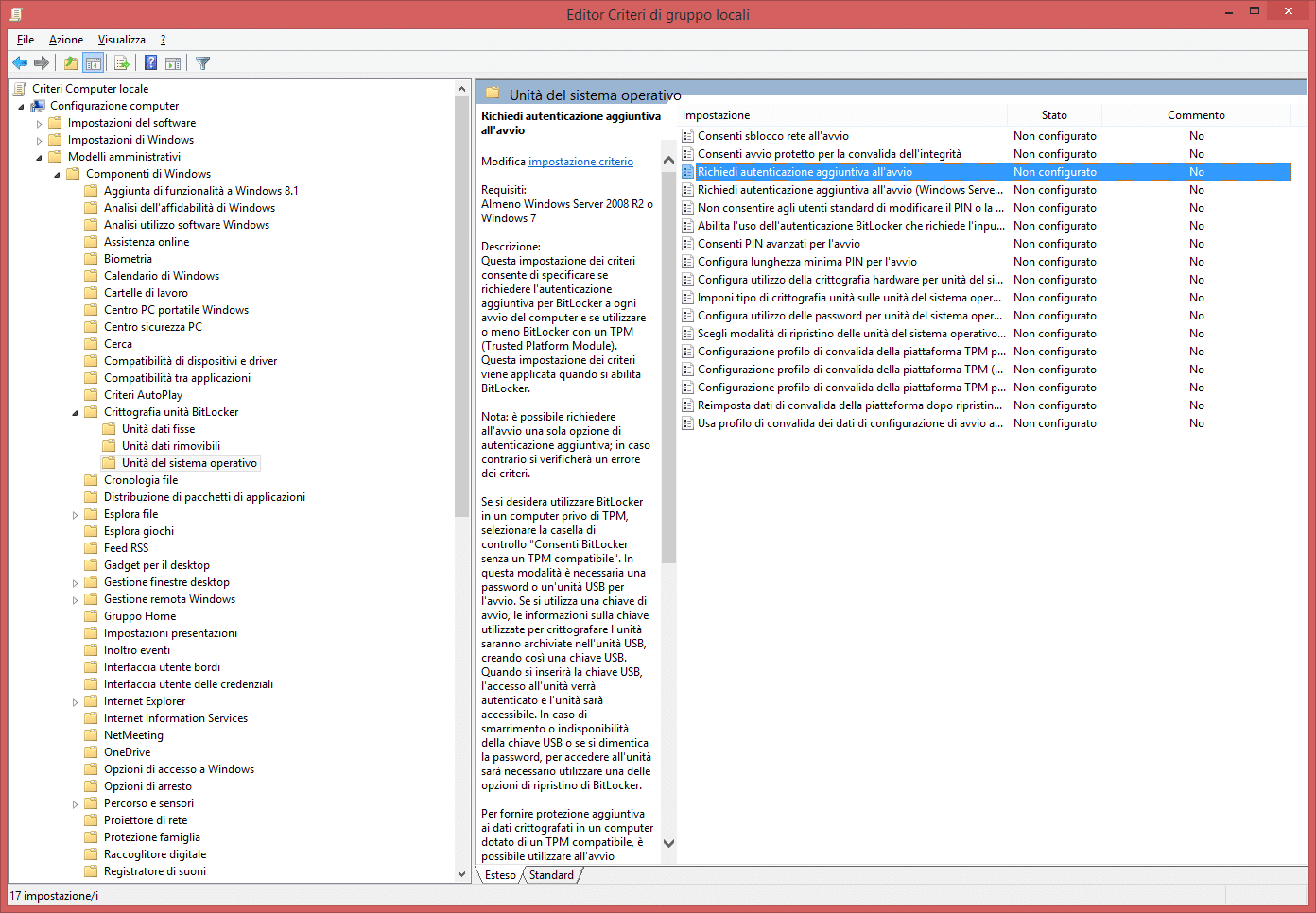Screen dimensions: 1316x913
Task: Toggle the action pane toolbar icon
Action: tap(173, 63)
